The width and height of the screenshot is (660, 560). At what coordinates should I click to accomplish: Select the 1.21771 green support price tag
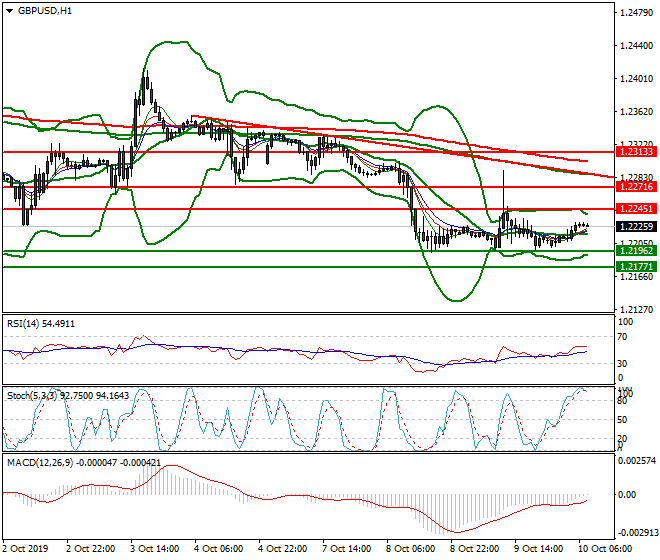pos(635,267)
